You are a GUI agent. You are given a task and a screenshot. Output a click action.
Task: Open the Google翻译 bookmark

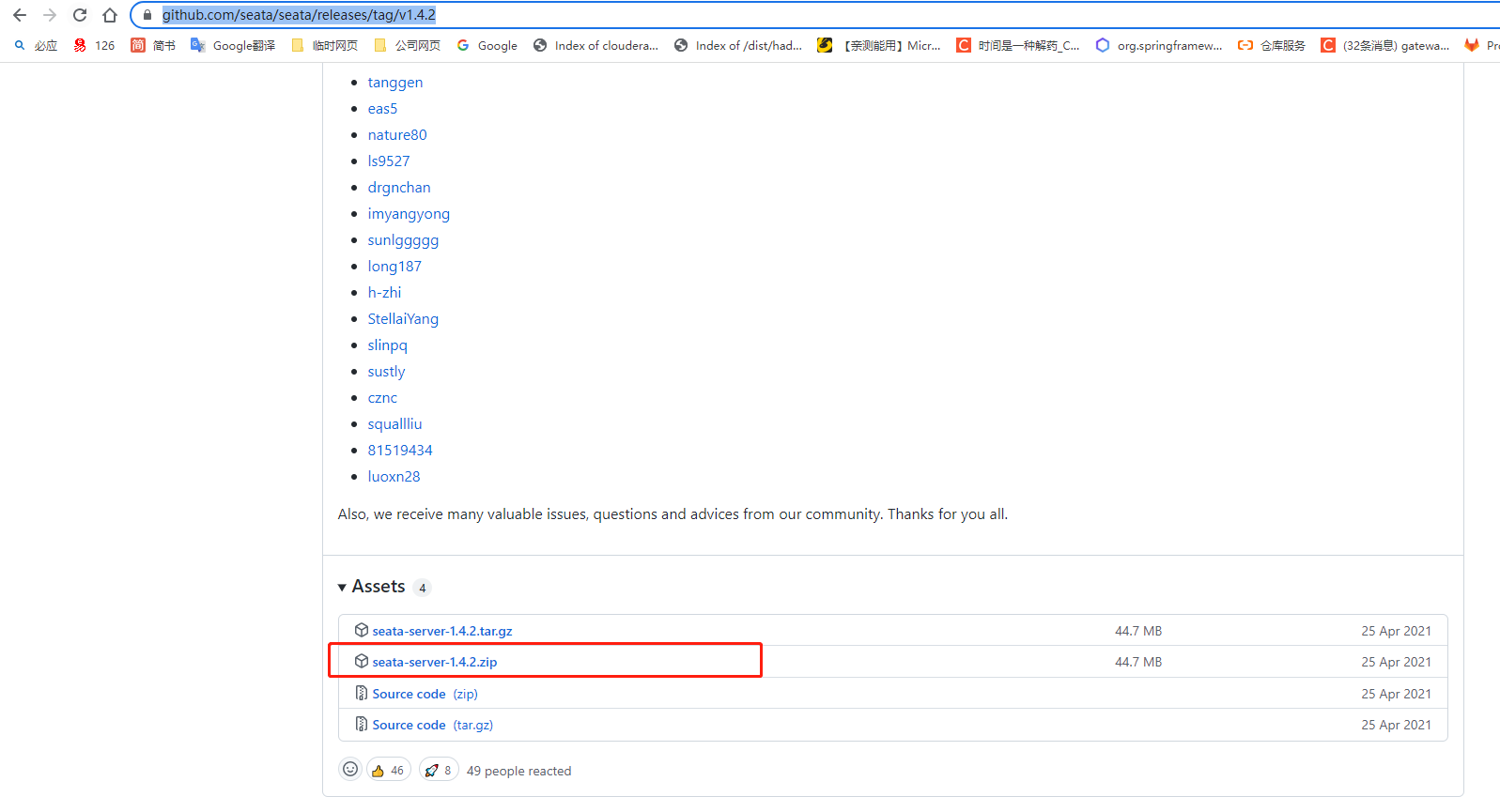coord(233,45)
